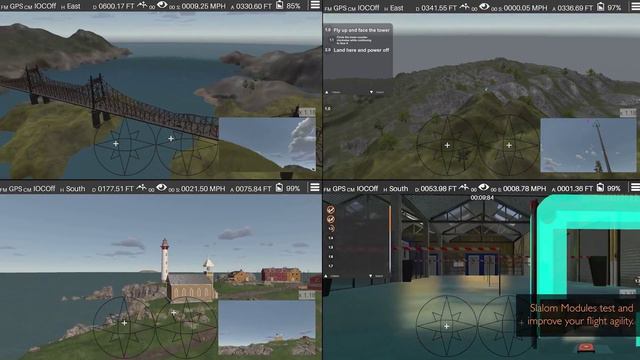Click the 'Slalom Modules test' caption
This screenshot has height=360, width=640.
coord(581,315)
